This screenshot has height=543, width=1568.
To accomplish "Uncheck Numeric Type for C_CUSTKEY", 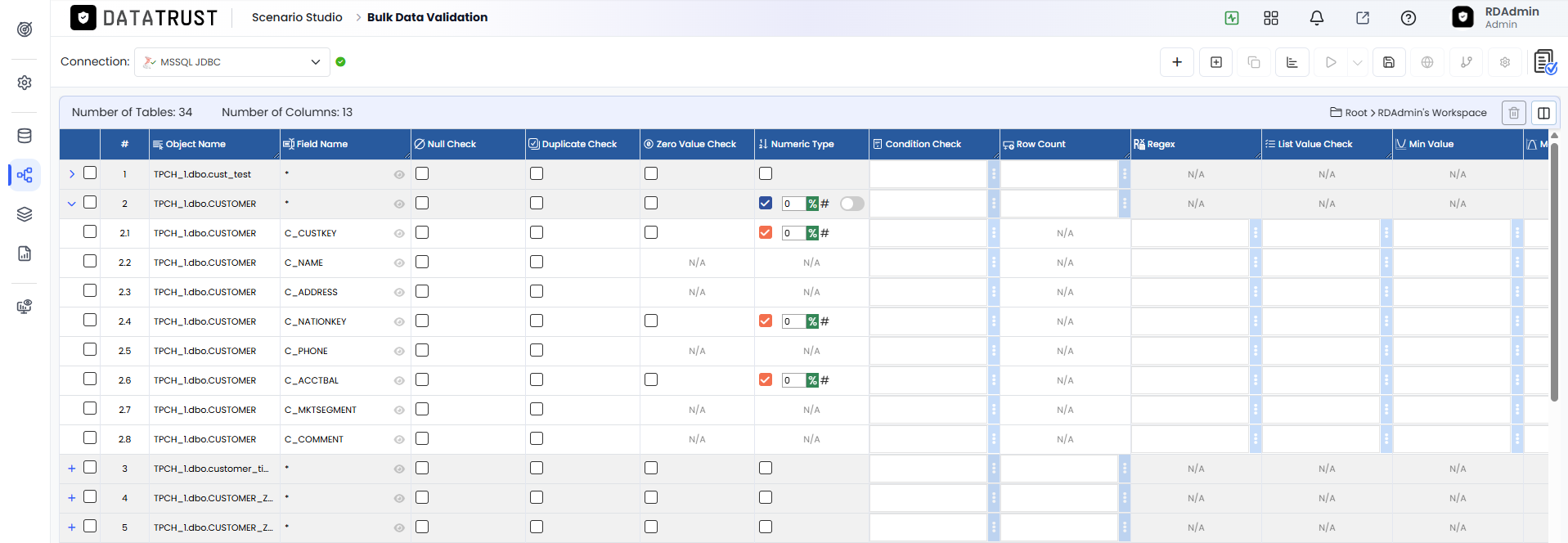I will (766, 232).
